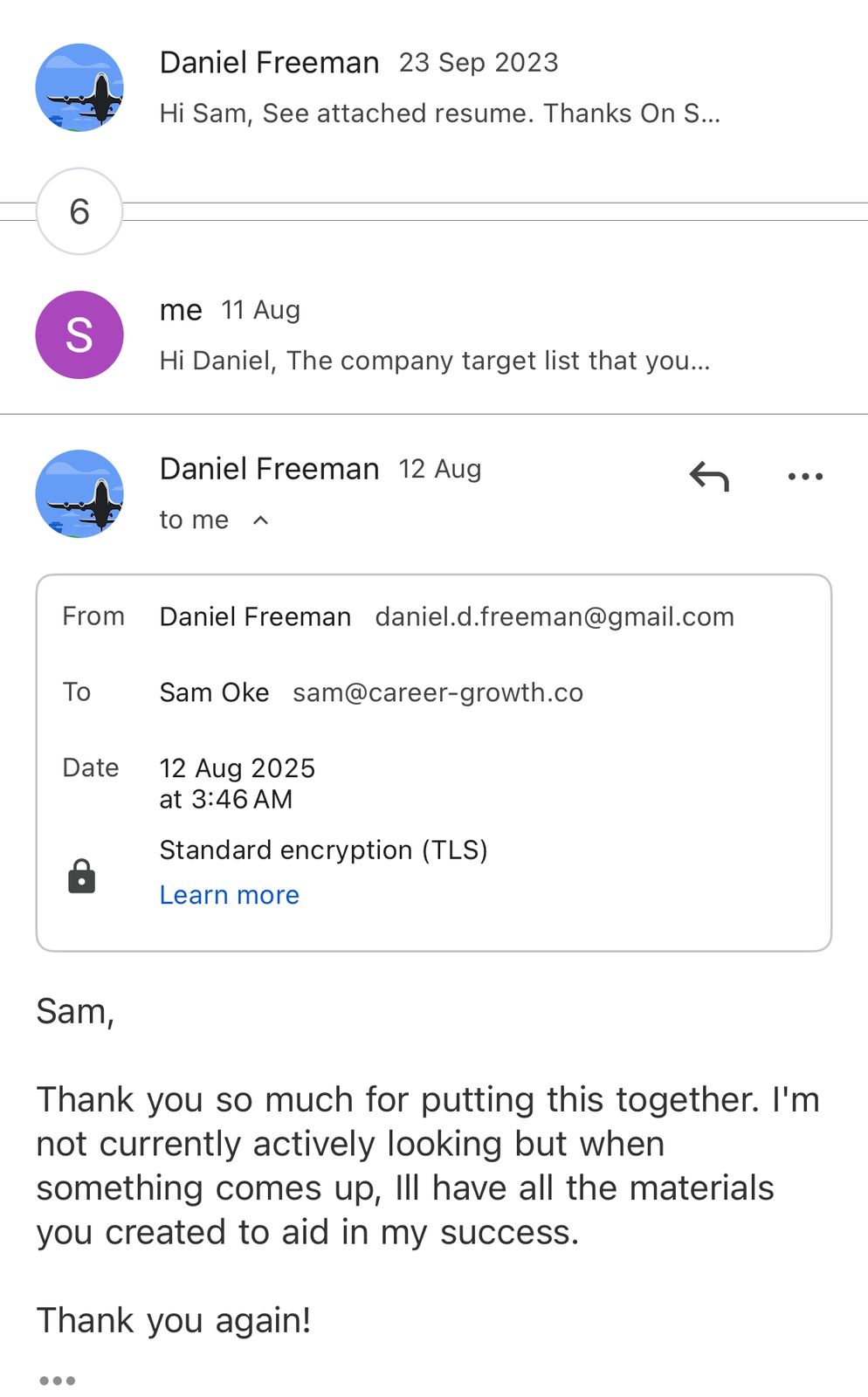Tap the Daniel Freeman name in the From row
This screenshot has width=868, height=1397.
pos(255,617)
